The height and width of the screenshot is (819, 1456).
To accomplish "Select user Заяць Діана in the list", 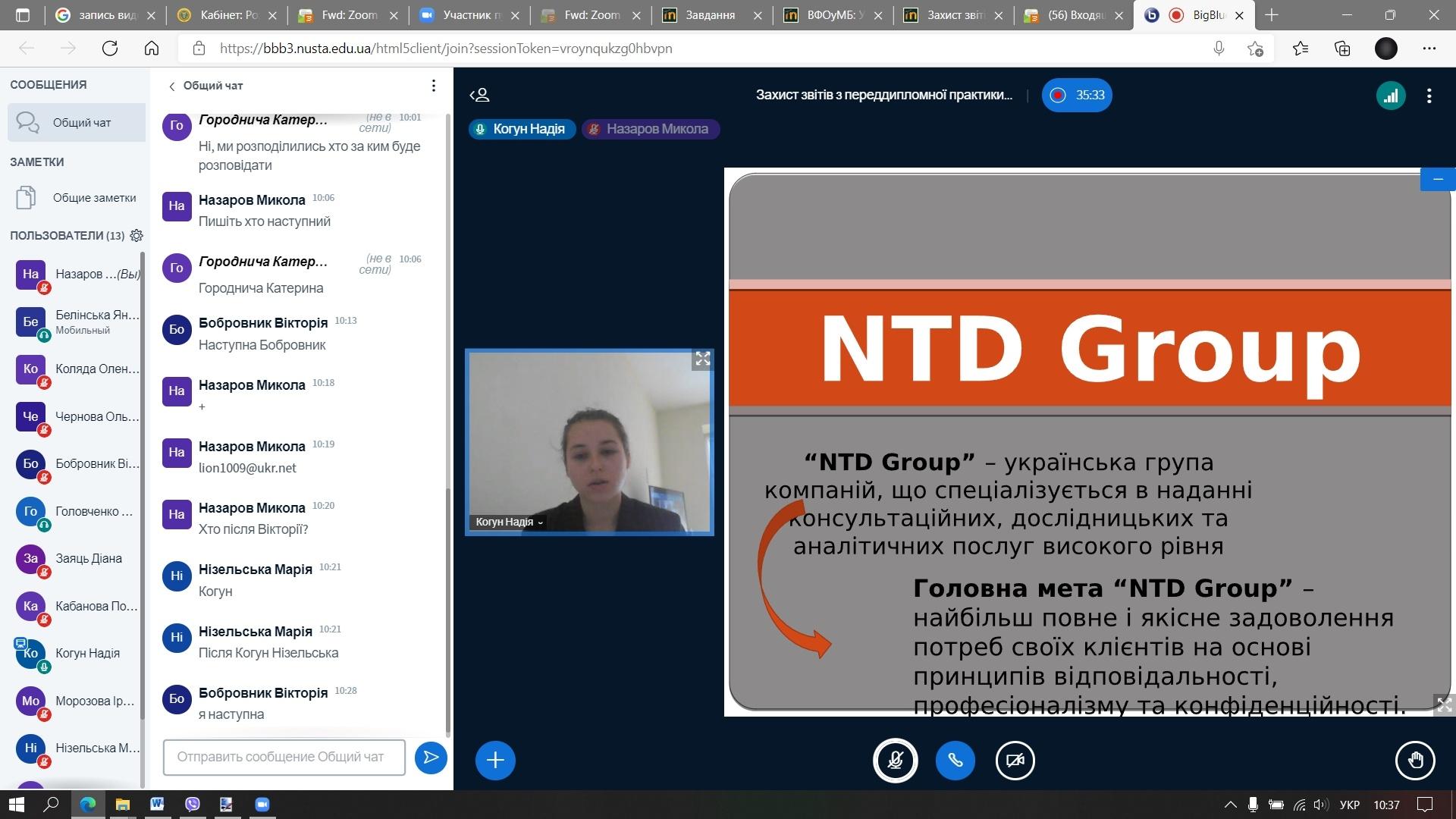I will [x=77, y=559].
